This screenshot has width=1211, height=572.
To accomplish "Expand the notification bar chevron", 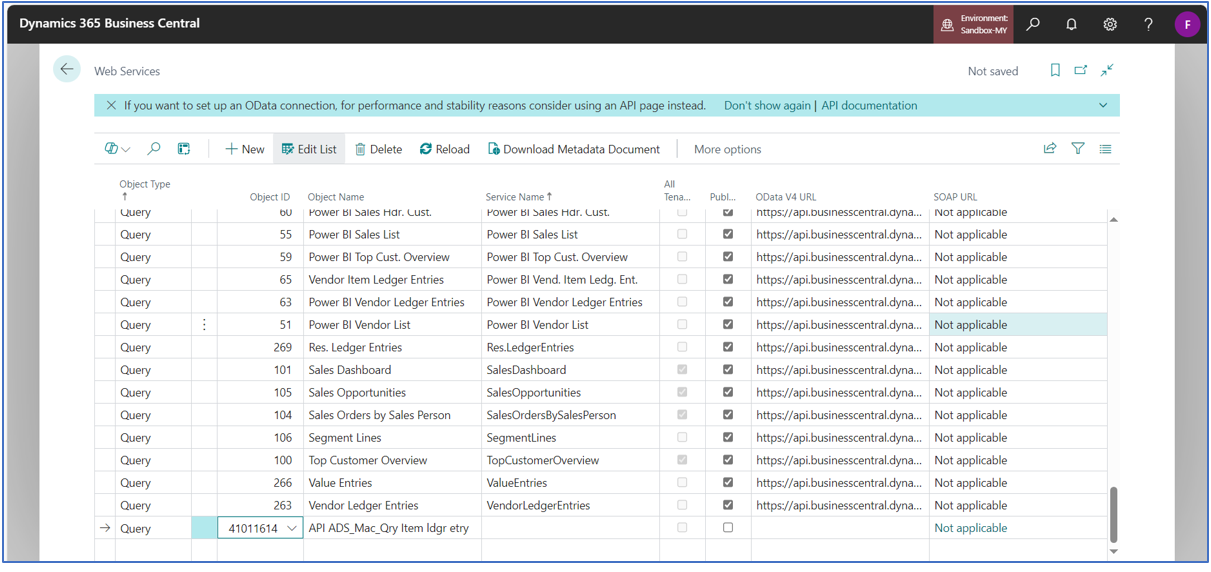I will pyautogui.click(x=1103, y=105).
